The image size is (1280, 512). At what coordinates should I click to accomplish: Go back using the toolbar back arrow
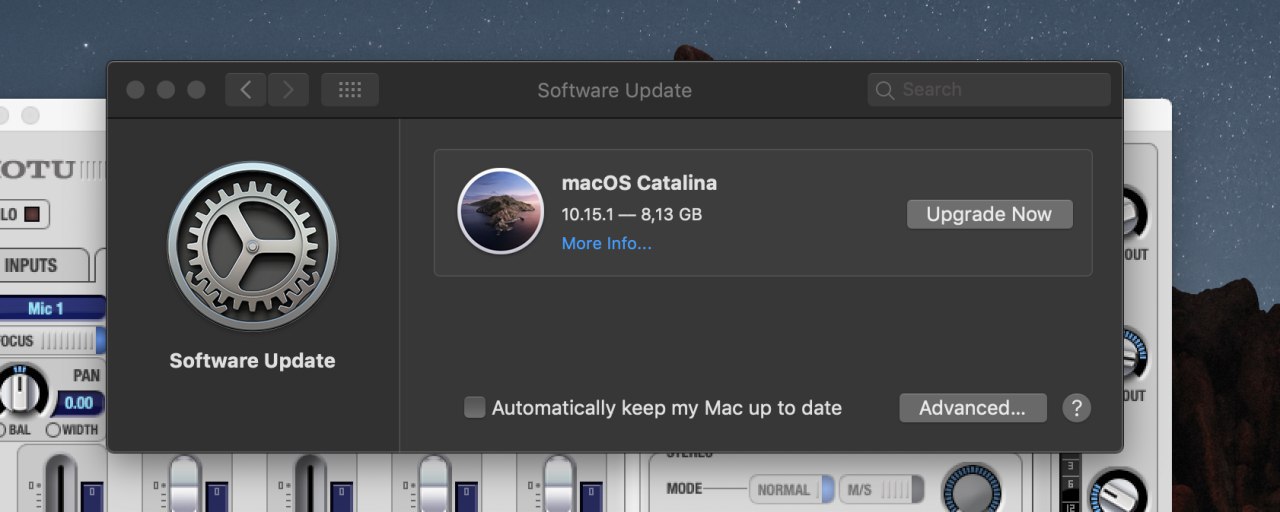pos(246,90)
